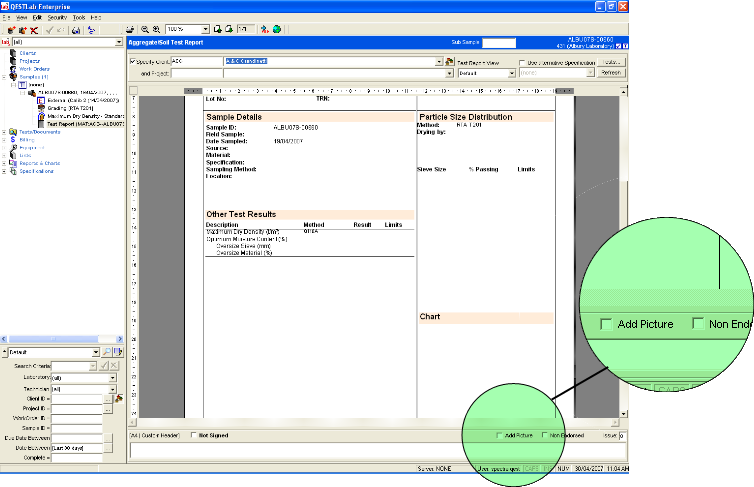Click the Sample ID search input field

[x=75, y=426]
